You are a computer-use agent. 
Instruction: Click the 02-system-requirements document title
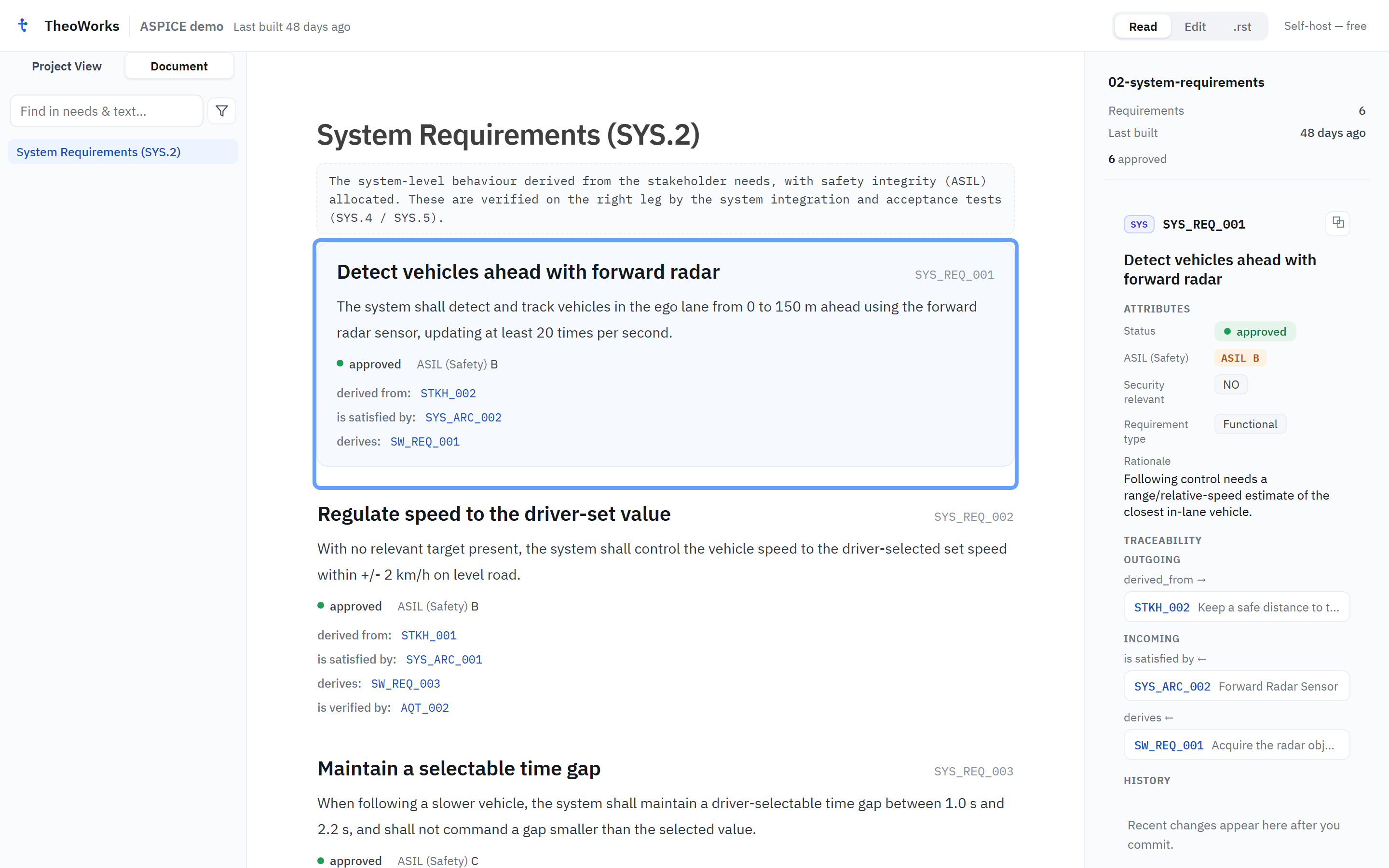(x=1186, y=82)
